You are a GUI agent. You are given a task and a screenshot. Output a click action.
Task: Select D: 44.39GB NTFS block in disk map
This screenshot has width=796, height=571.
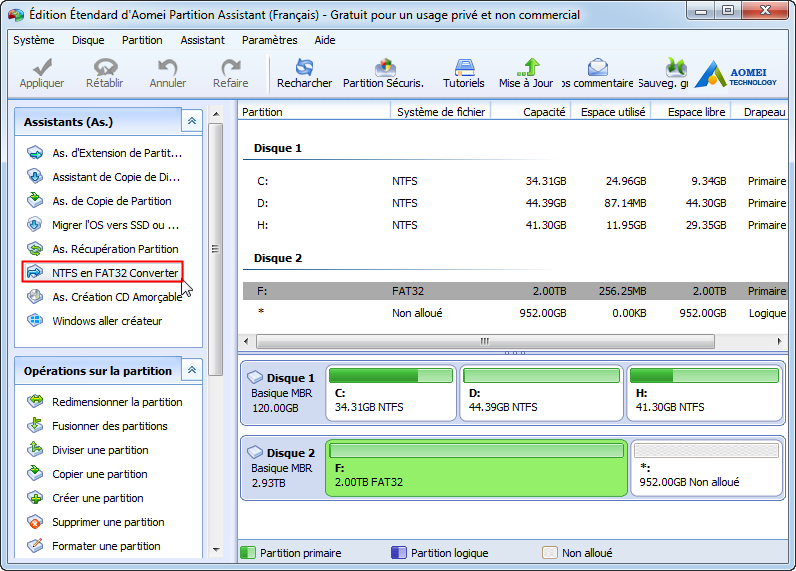pos(541,393)
